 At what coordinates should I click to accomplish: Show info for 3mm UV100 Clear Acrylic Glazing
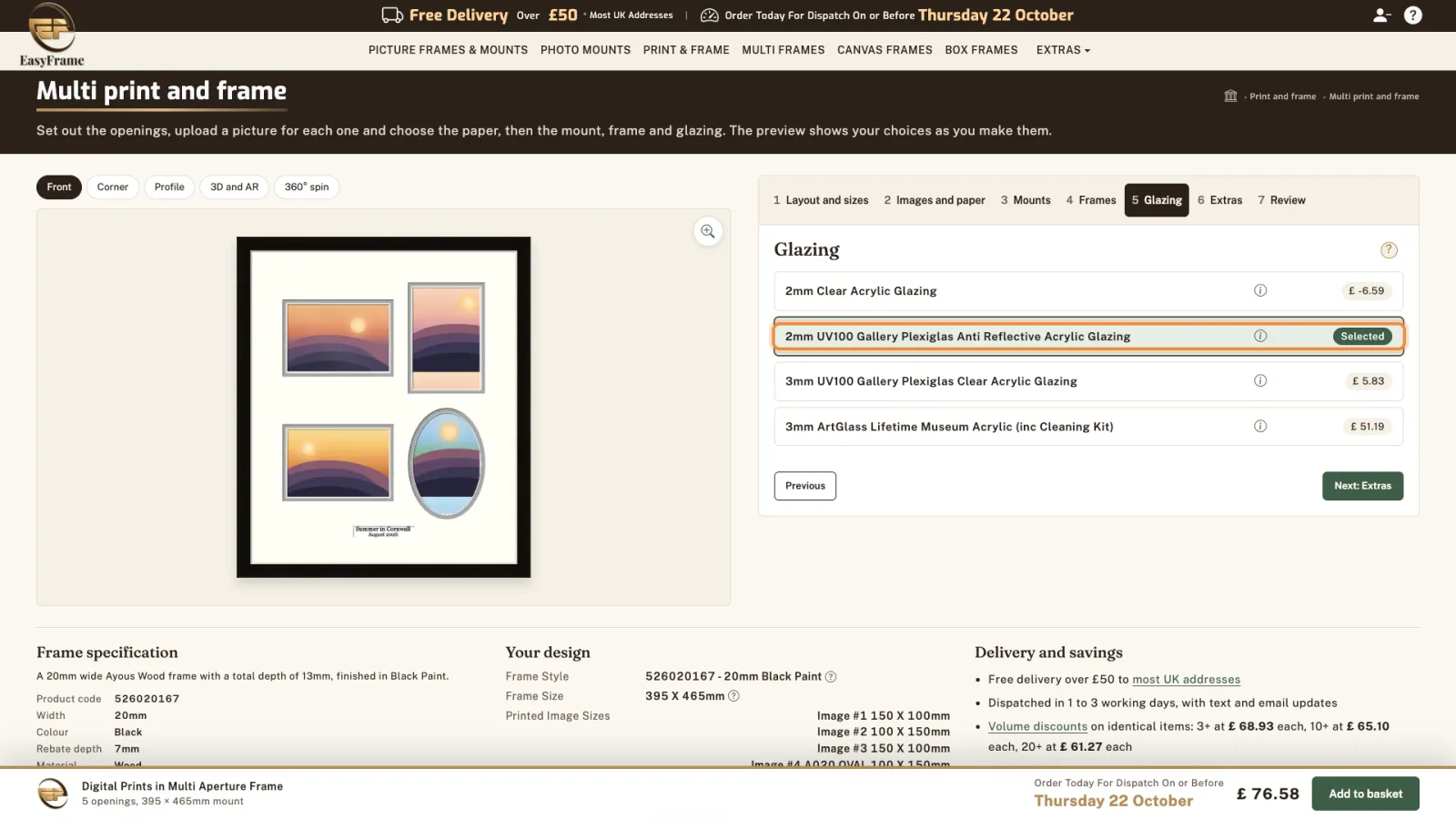(x=1260, y=380)
